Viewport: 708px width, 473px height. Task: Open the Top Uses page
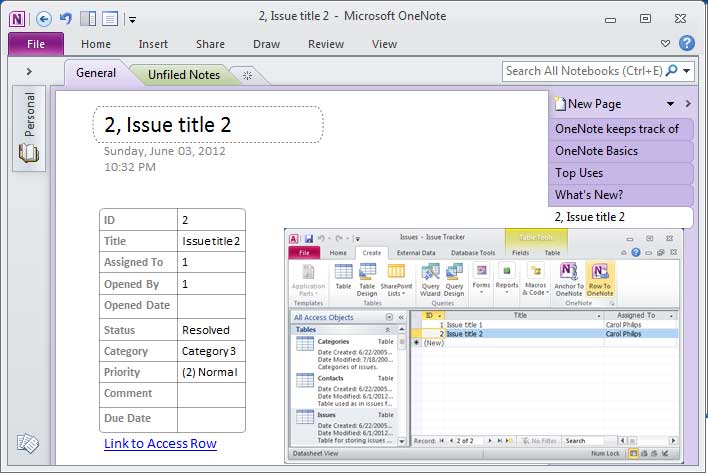pos(620,173)
